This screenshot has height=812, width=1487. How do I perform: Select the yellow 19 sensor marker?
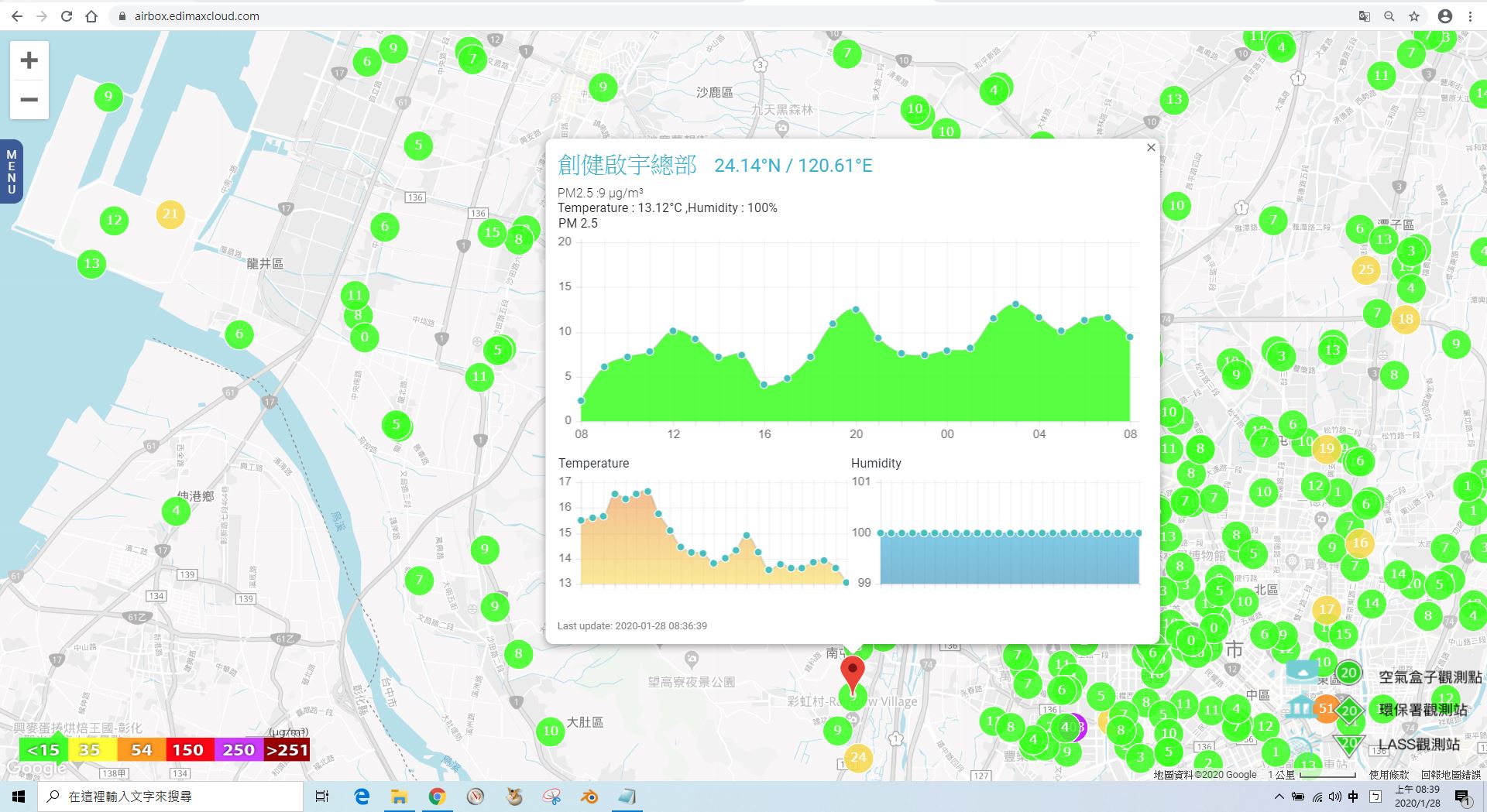(x=1326, y=448)
